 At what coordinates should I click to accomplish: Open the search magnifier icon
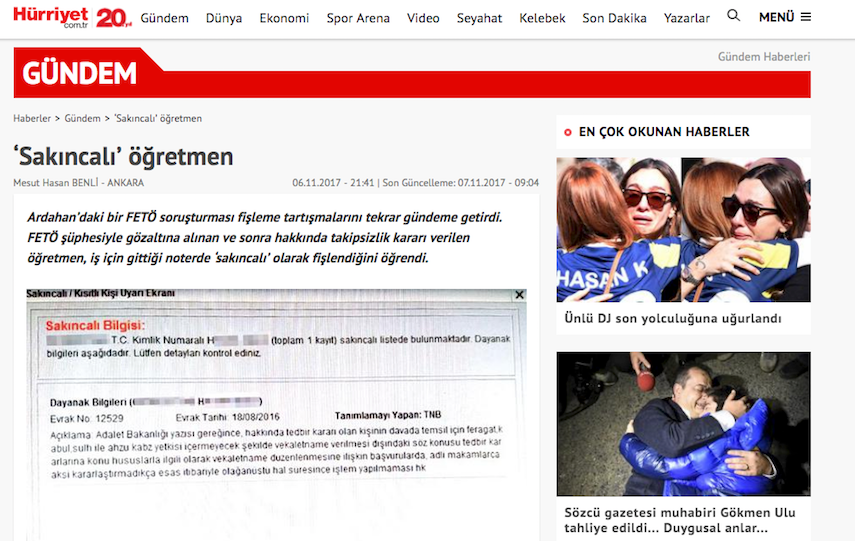click(734, 17)
